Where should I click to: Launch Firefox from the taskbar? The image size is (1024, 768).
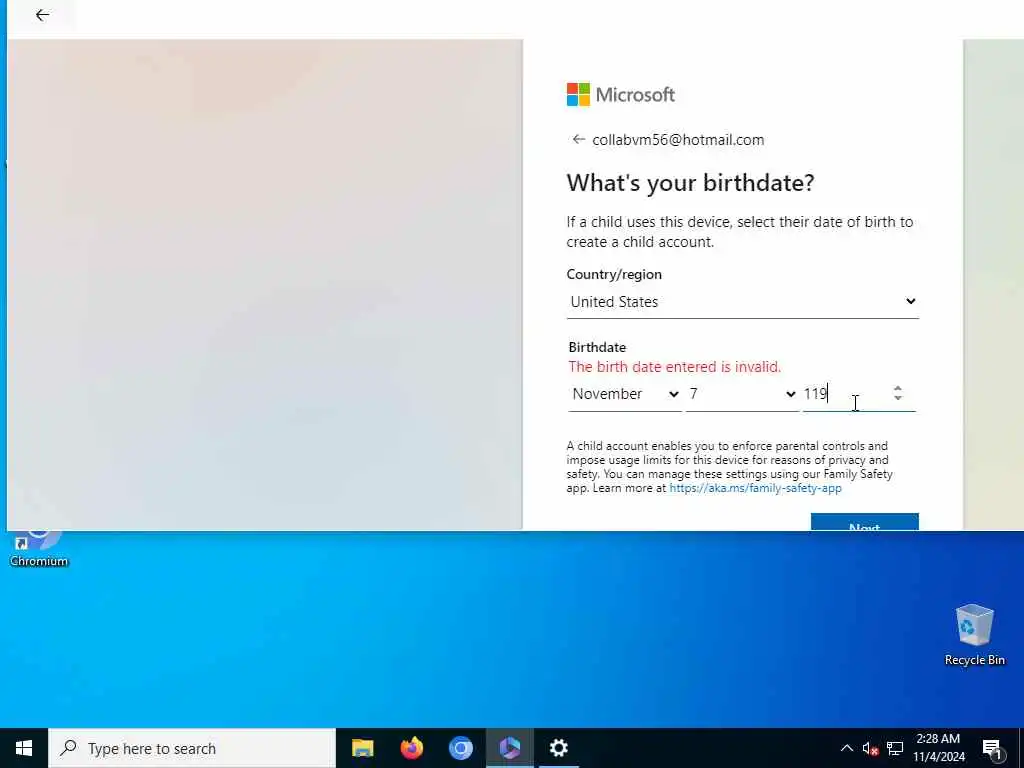tap(411, 748)
